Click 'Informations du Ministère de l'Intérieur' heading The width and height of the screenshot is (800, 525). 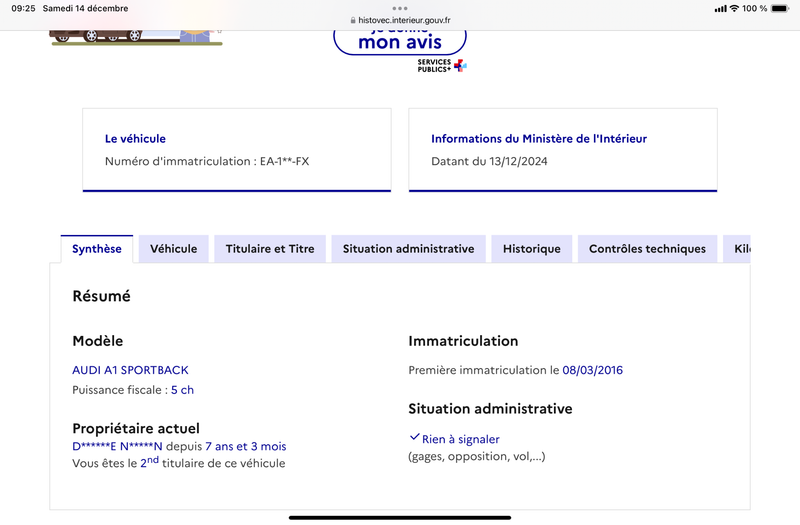click(539, 139)
